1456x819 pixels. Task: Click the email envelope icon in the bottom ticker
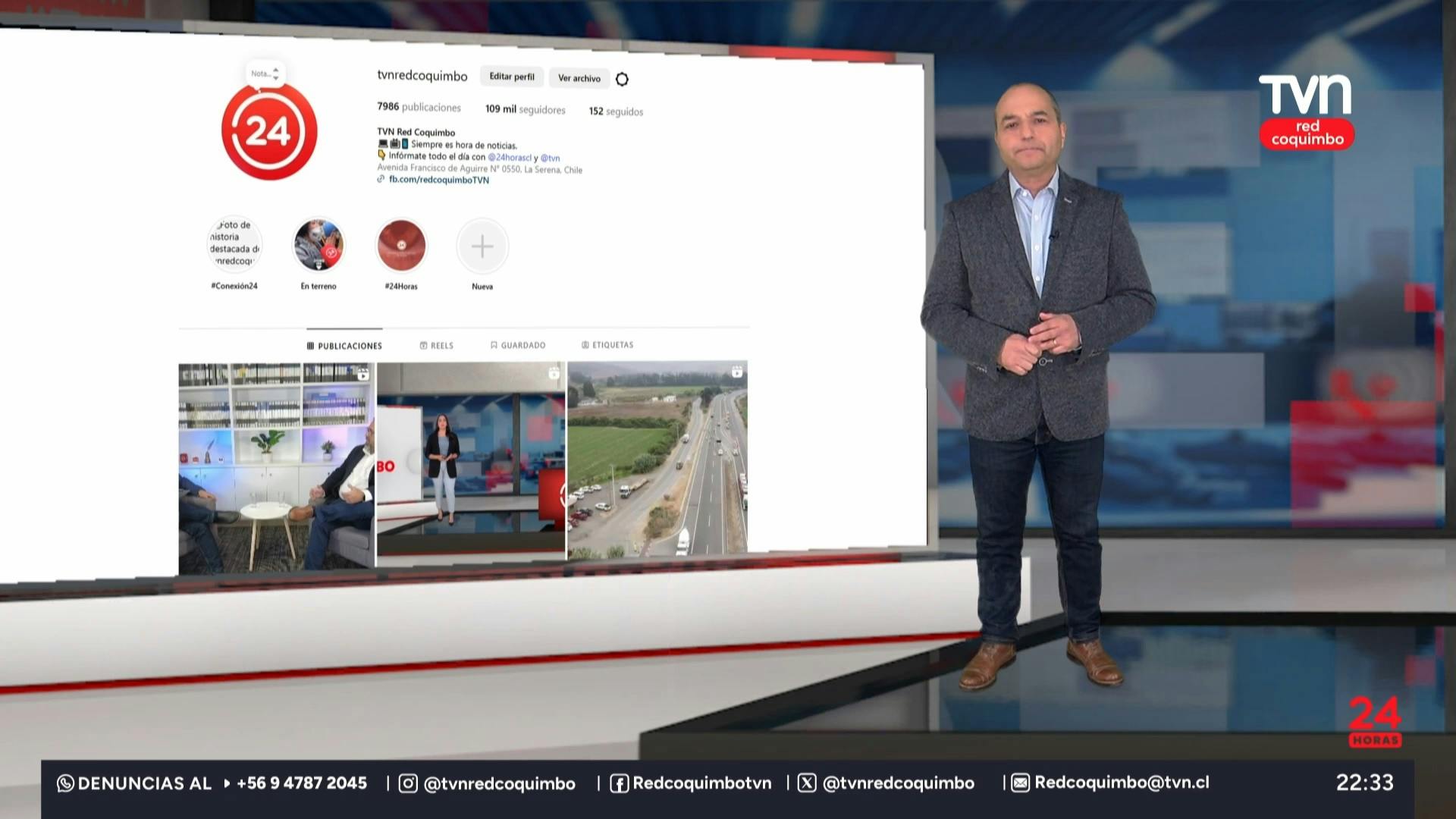1020,783
